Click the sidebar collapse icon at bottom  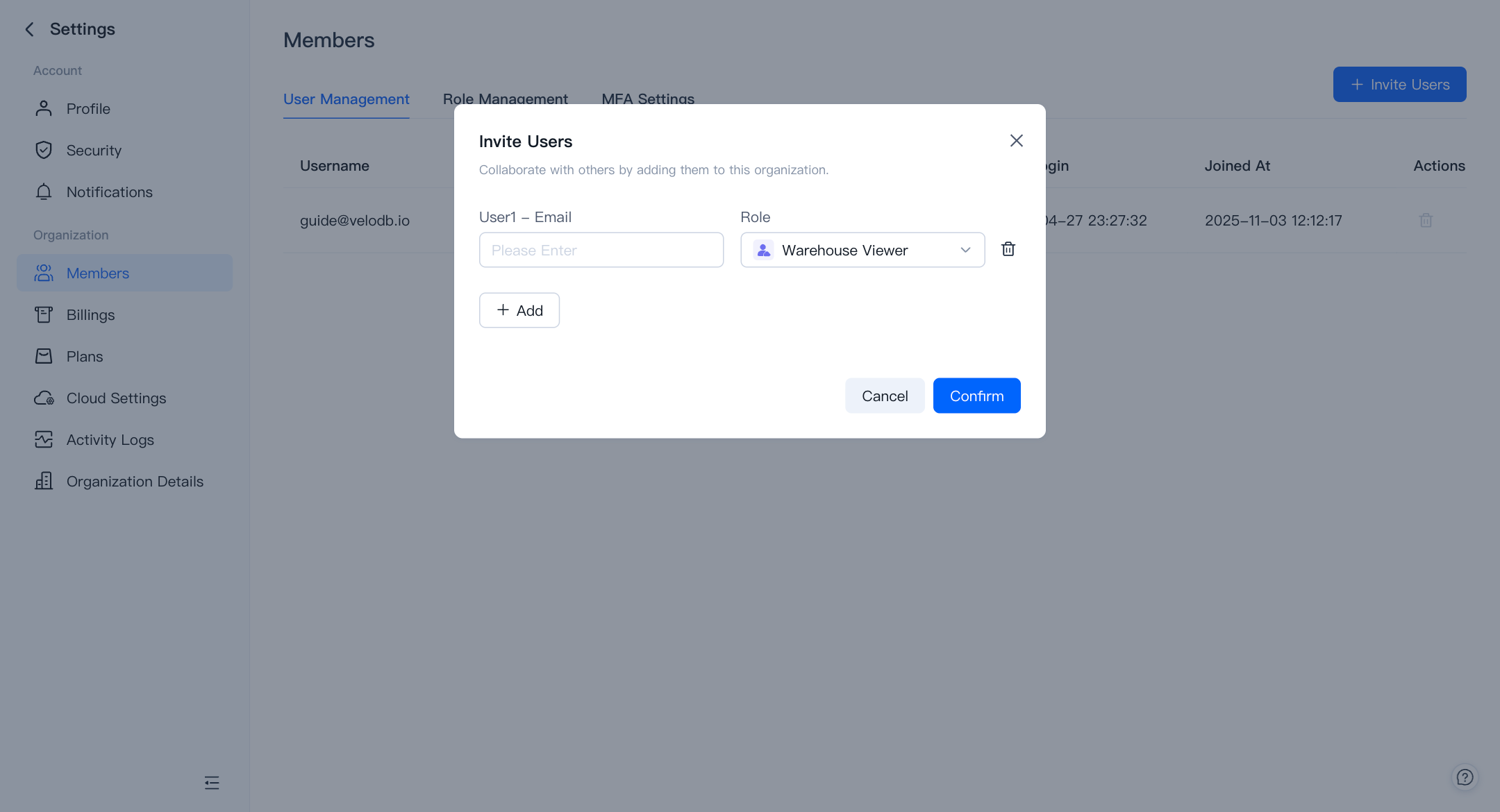tap(212, 782)
